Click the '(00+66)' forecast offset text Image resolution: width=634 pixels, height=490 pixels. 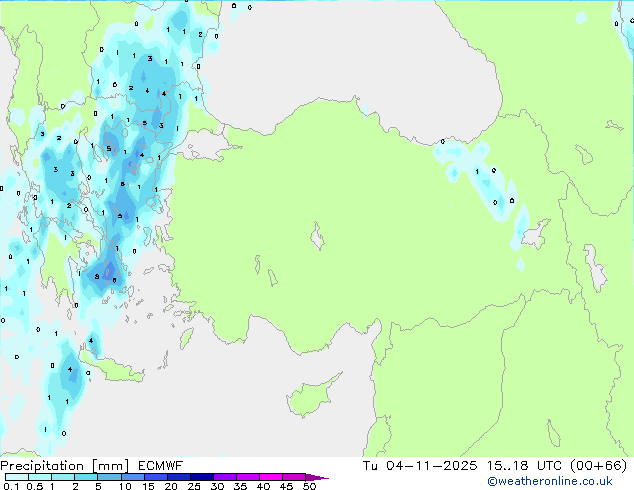click(598, 466)
